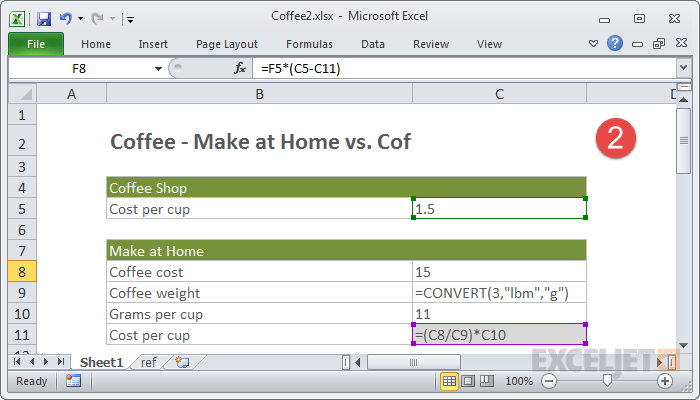Switch to Page Break Preview icon
The width and height of the screenshot is (700, 400).
click(x=487, y=381)
